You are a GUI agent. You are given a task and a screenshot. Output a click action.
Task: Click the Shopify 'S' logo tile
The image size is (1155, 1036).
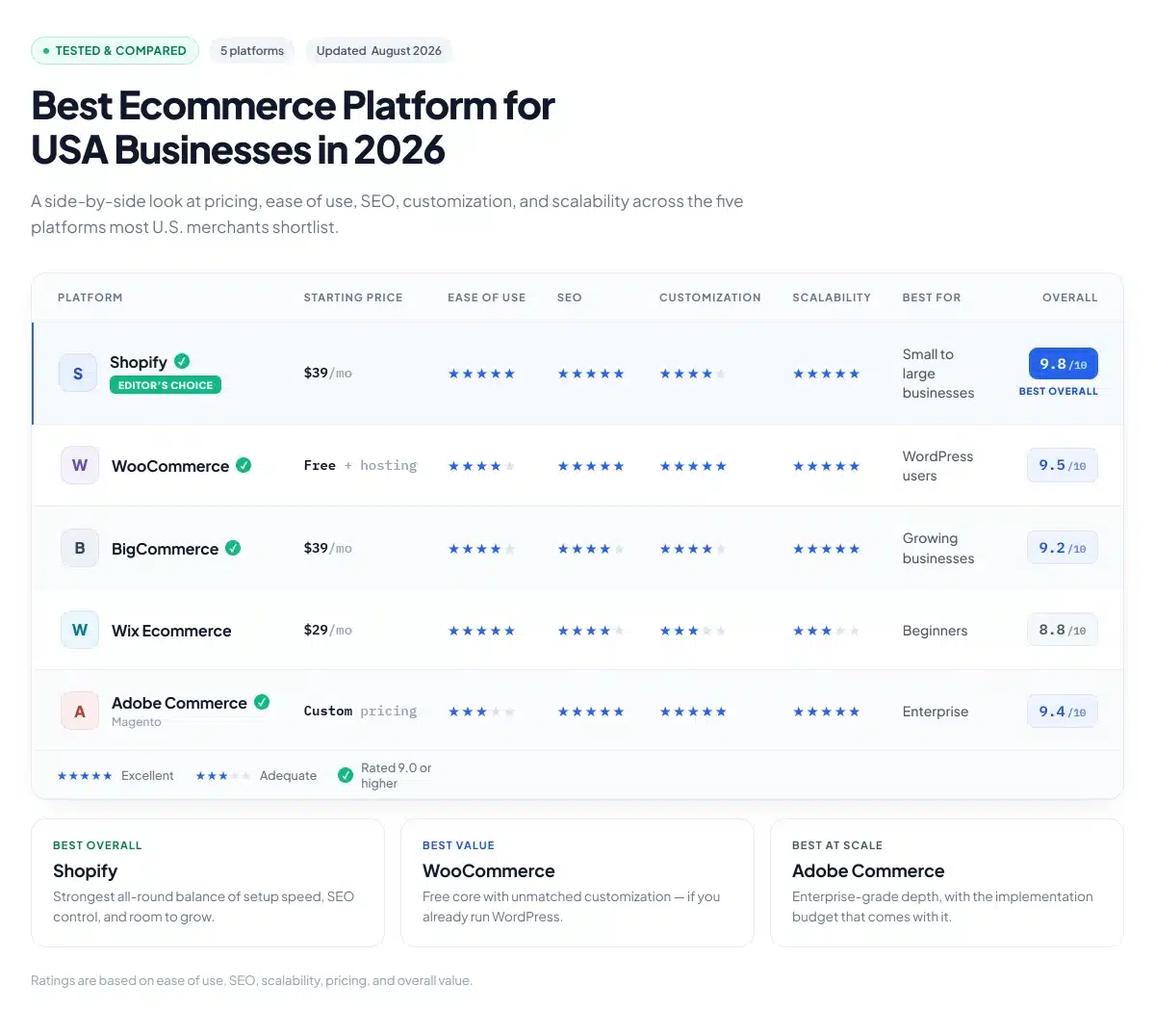(x=78, y=374)
